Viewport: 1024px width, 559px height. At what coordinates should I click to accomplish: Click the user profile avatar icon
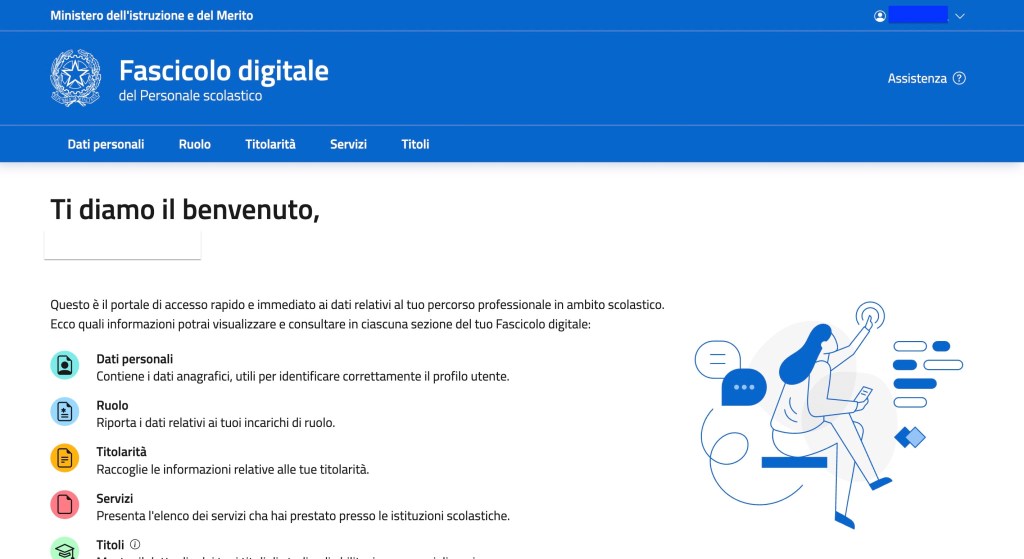880,16
